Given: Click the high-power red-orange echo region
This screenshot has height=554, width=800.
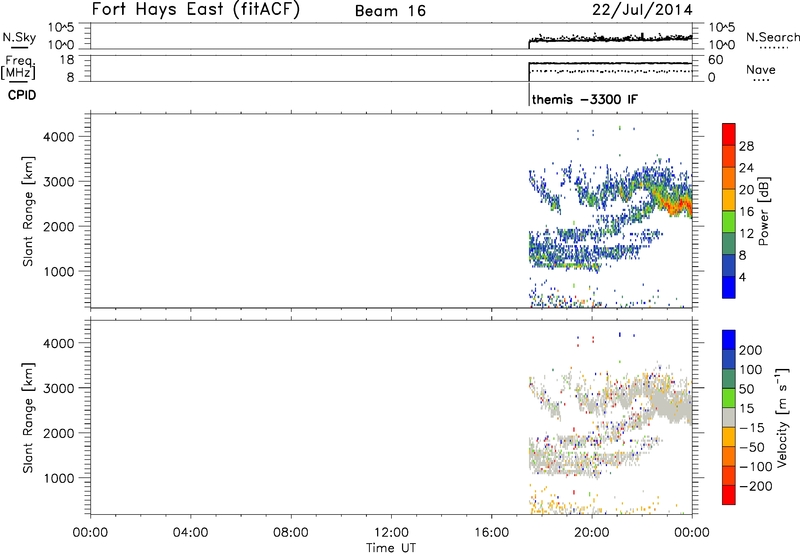Looking at the screenshot, I should [x=676, y=206].
